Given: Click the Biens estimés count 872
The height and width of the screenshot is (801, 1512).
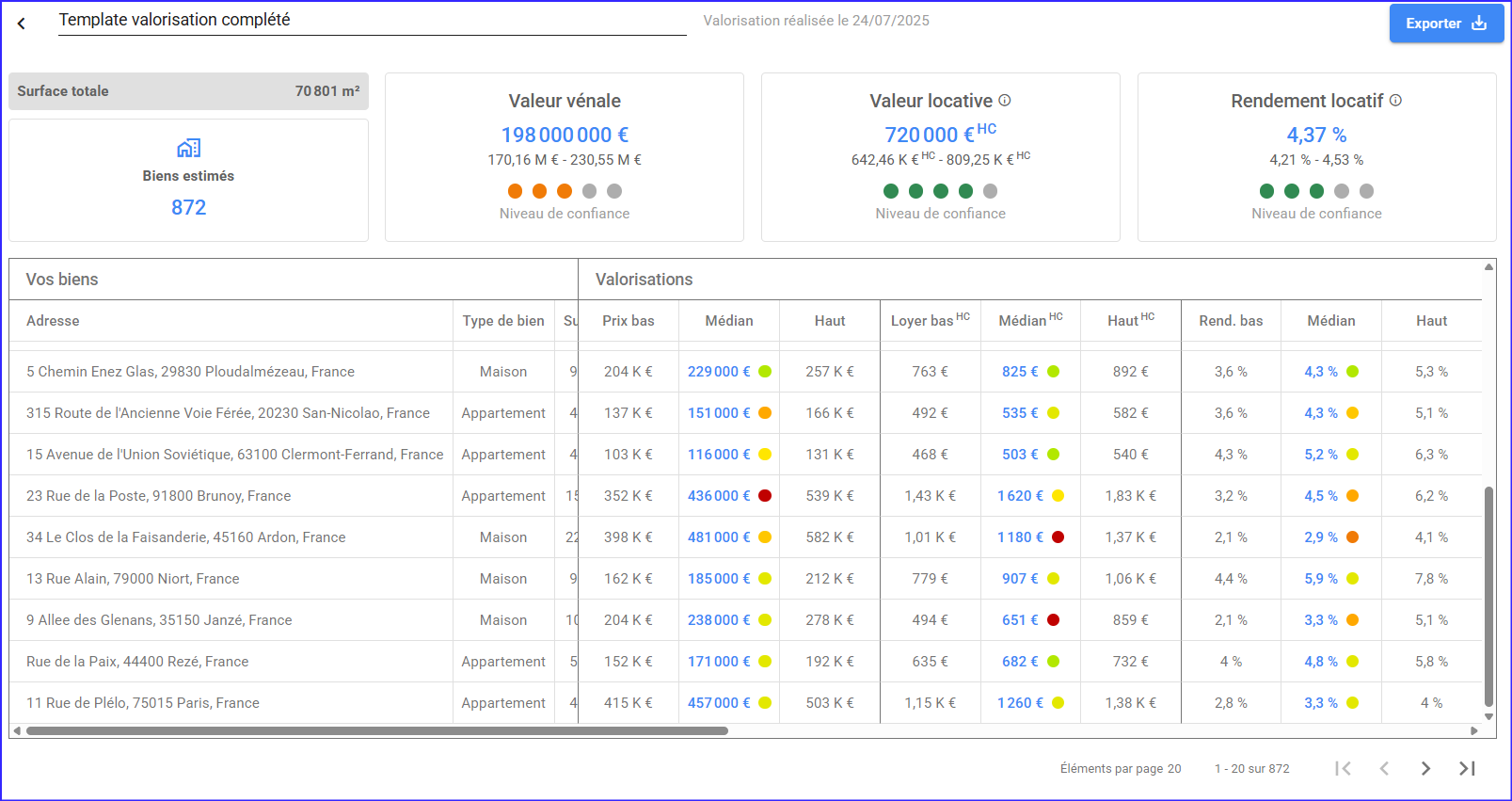Looking at the screenshot, I should pos(188,207).
